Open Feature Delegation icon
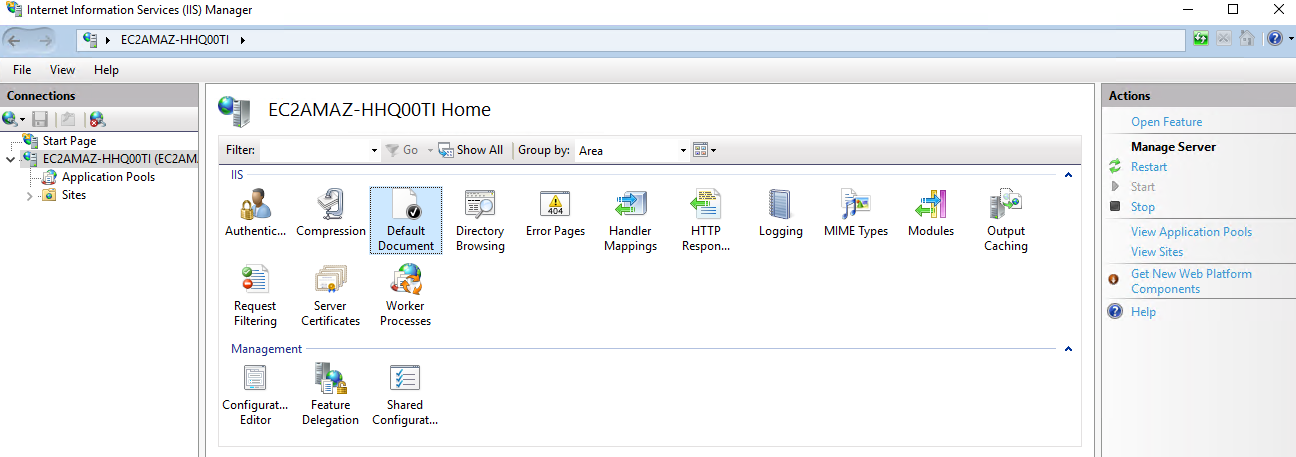 point(330,395)
